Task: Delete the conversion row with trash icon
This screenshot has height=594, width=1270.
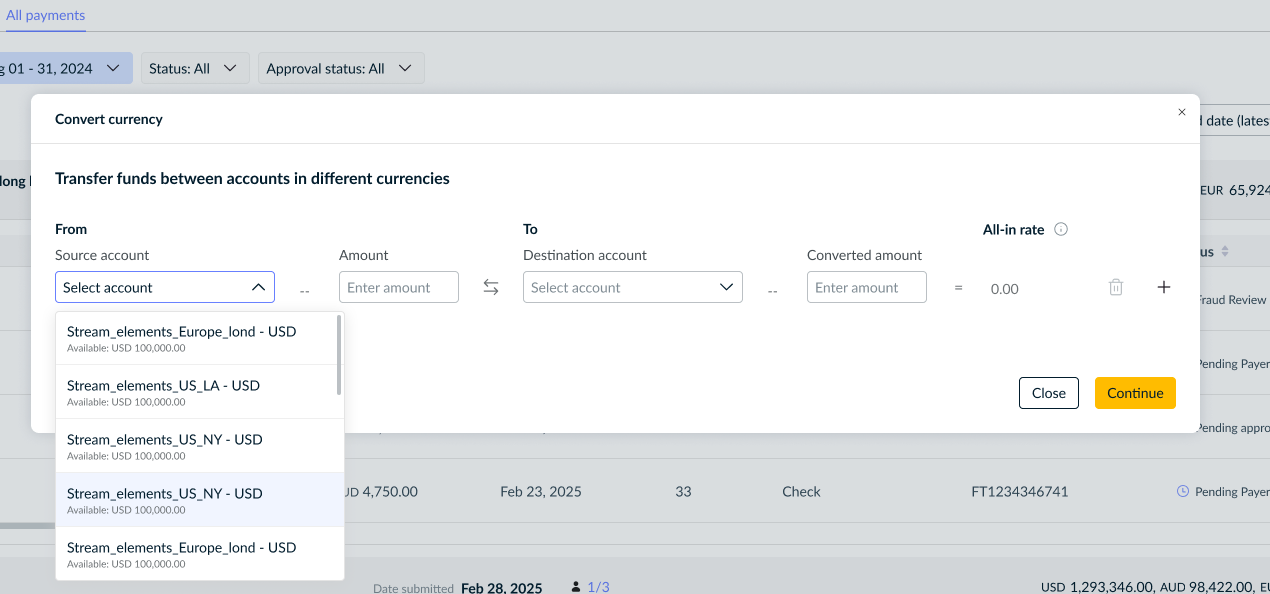Action: [1116, 287]
